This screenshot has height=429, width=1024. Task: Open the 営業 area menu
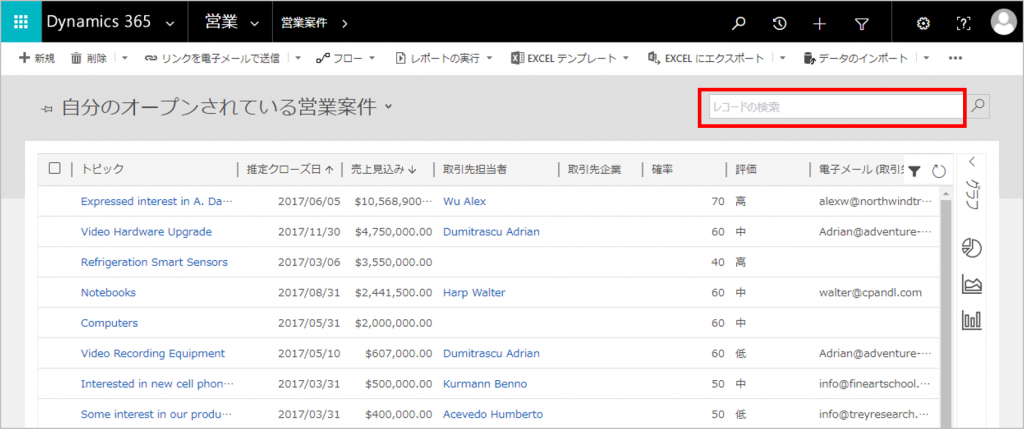[230, 22]
